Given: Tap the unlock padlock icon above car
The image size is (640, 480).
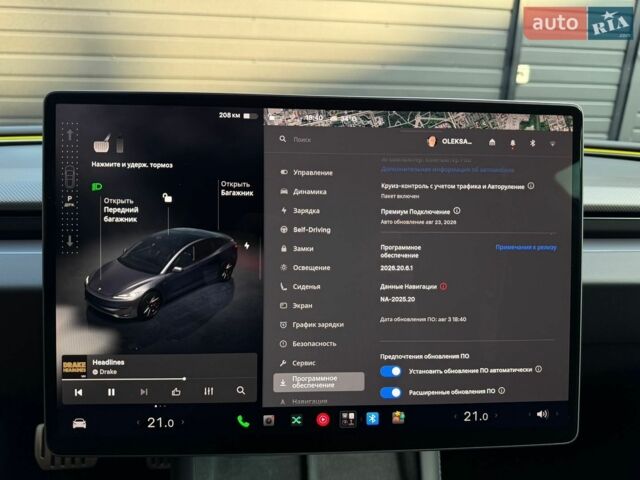Looking at the screenshot, I should [167, 198].
